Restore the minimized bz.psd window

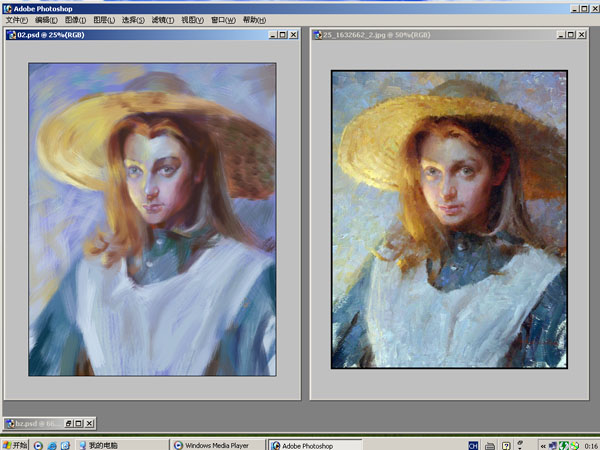68,423
